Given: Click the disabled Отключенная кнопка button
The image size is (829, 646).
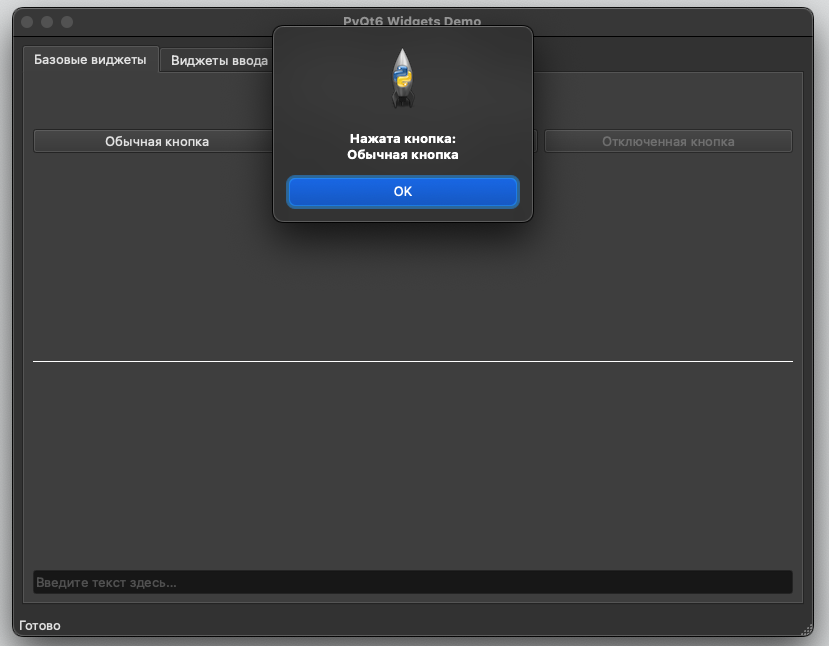Looking at the screenshot, I should click(x=667, y=141).
